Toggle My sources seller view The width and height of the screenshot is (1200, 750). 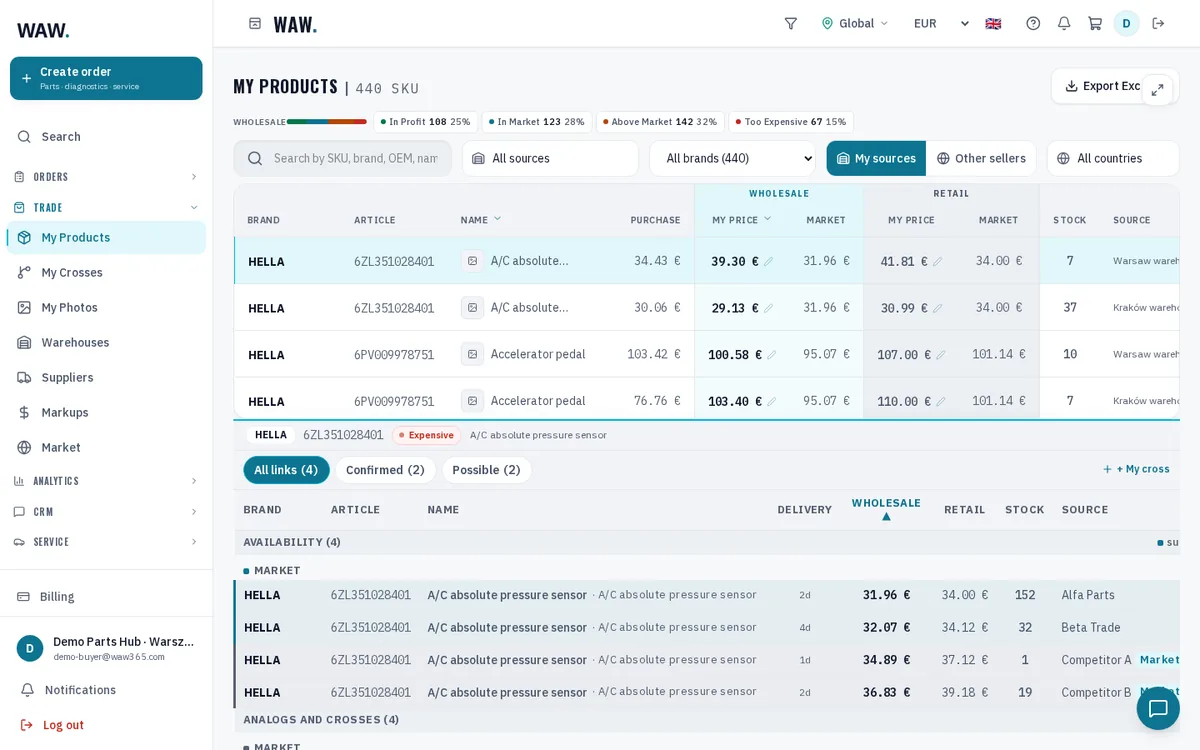(876, 158)
